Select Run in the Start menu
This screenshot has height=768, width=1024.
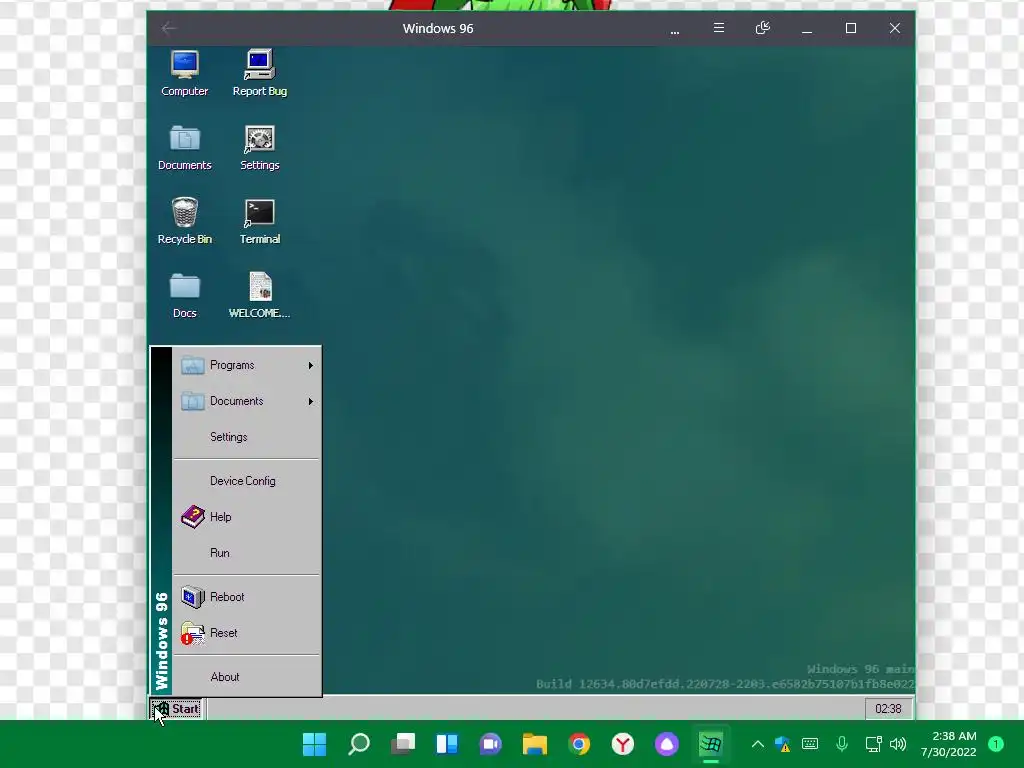coord(247,552)
